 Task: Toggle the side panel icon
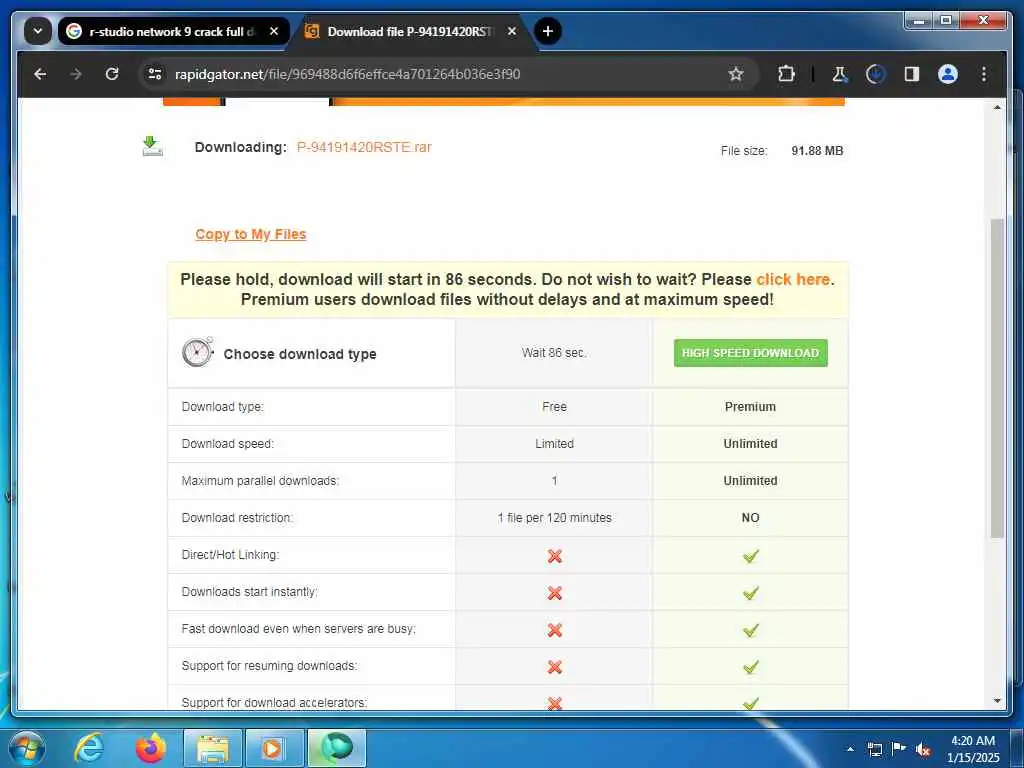[x=912, y=74]
